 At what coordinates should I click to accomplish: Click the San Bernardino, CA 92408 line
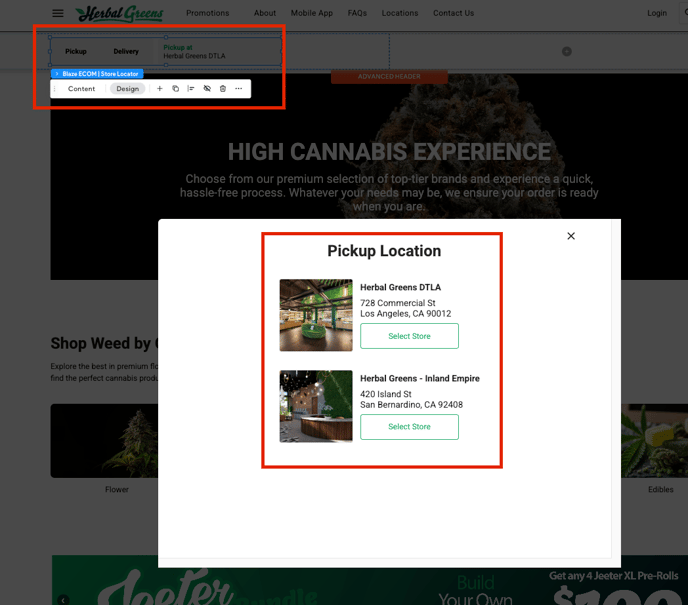[x=411, y=405]
